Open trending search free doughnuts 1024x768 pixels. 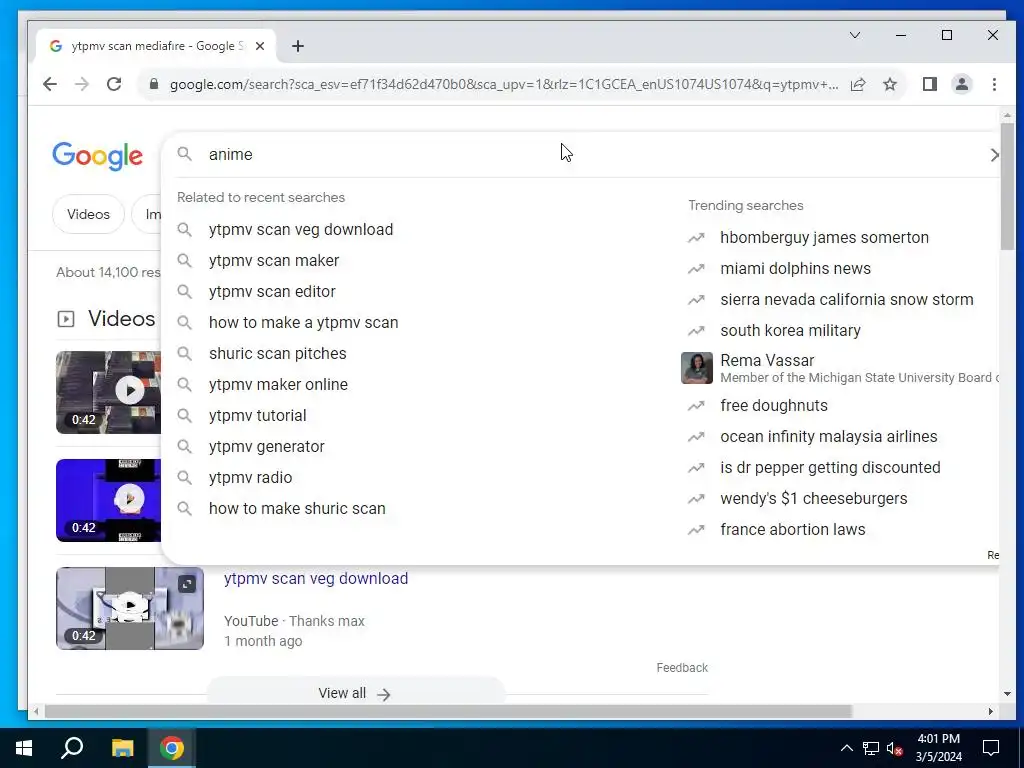point(774,406)
